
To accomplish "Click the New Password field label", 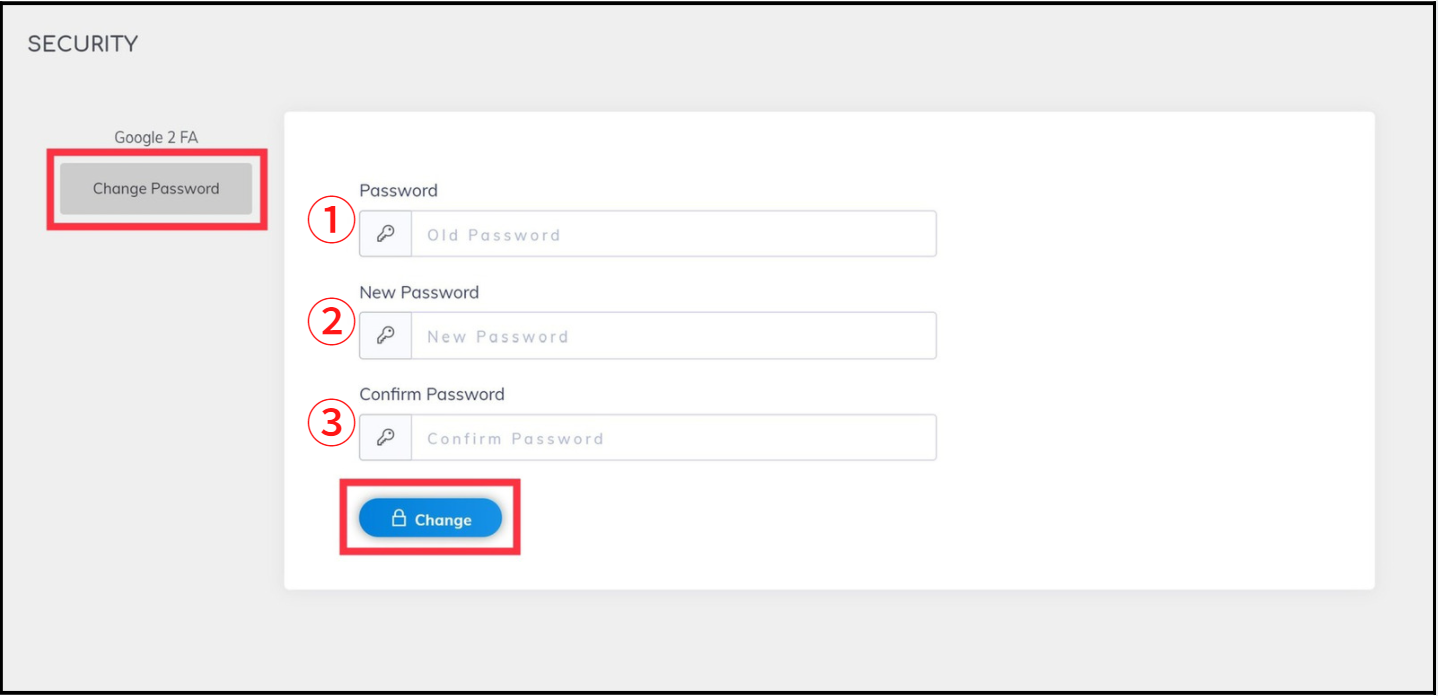I will click(x=419, y=292).
